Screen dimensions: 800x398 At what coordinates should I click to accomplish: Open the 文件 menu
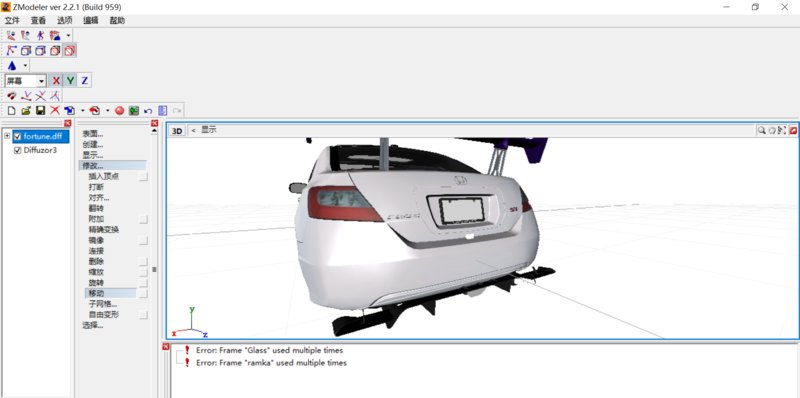(12, 20)
